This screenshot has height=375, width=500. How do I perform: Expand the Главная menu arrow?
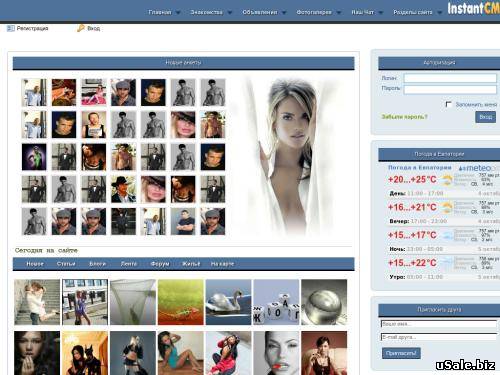click(x=178, y=13)
